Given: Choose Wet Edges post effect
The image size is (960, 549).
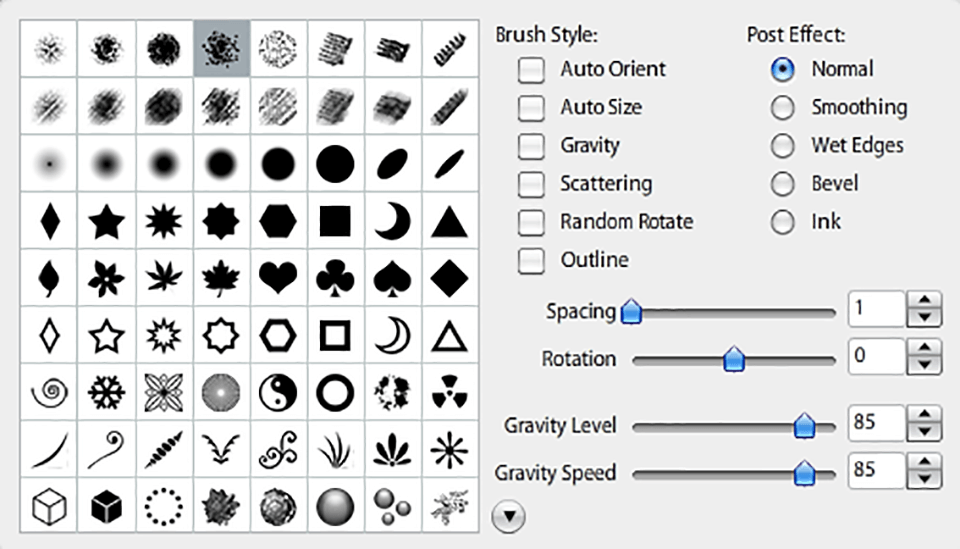Looking at the screenshot, I should click(782, 146).
